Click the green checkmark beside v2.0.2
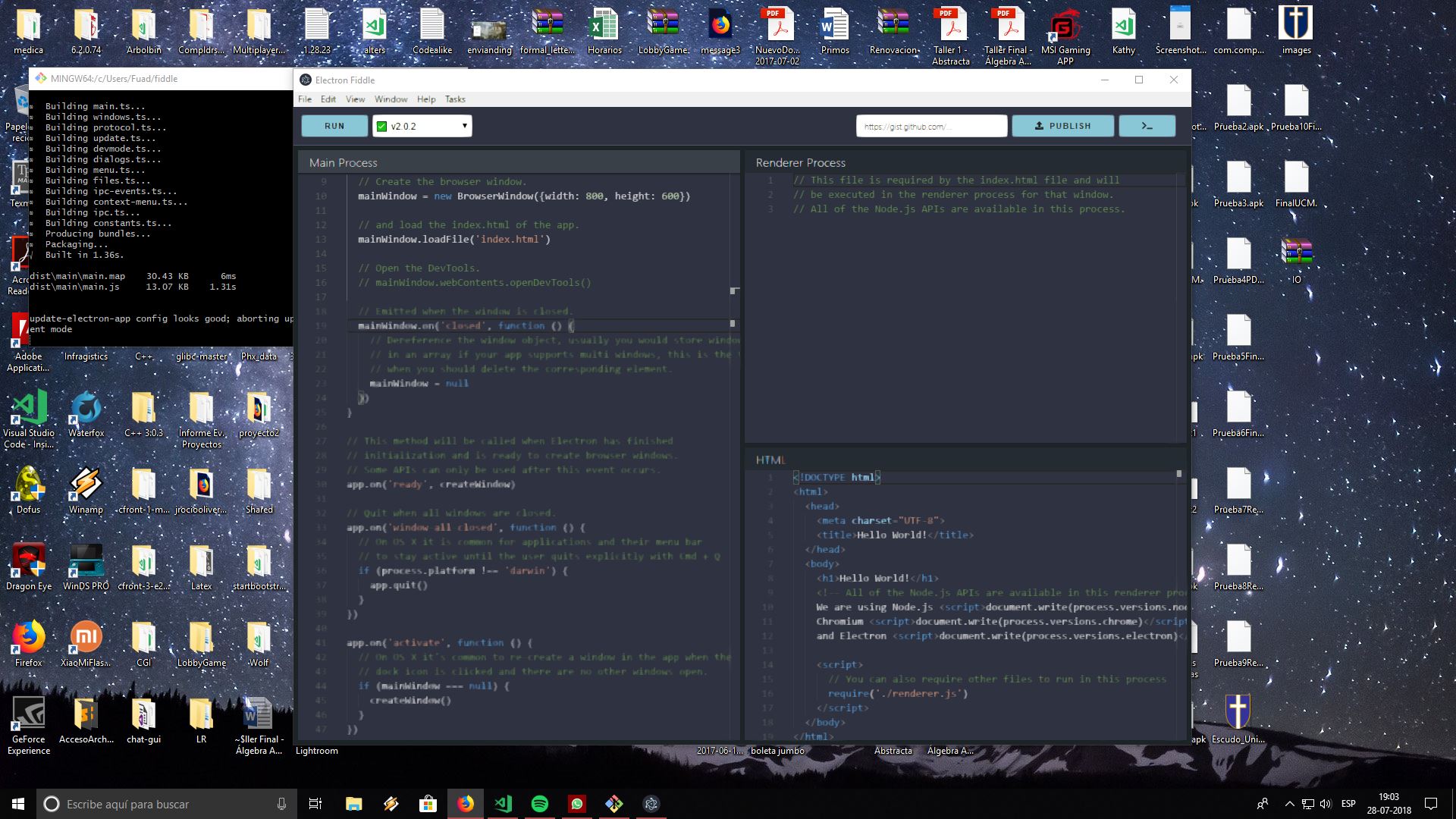This screenshot has width=1456, height=819. 382,125
